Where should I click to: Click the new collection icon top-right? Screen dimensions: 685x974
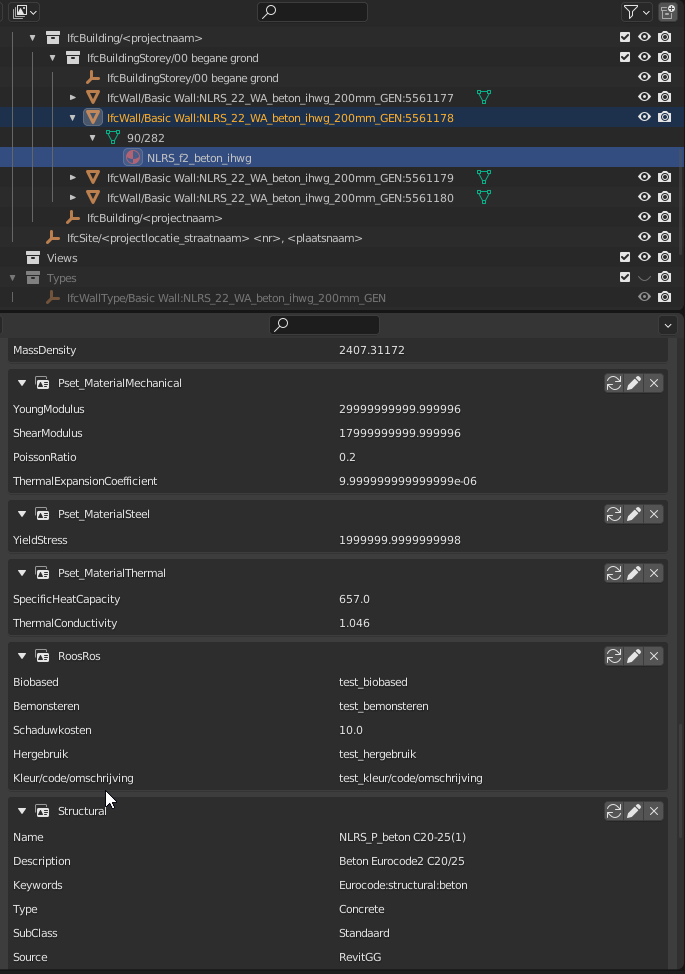point(667,11)
